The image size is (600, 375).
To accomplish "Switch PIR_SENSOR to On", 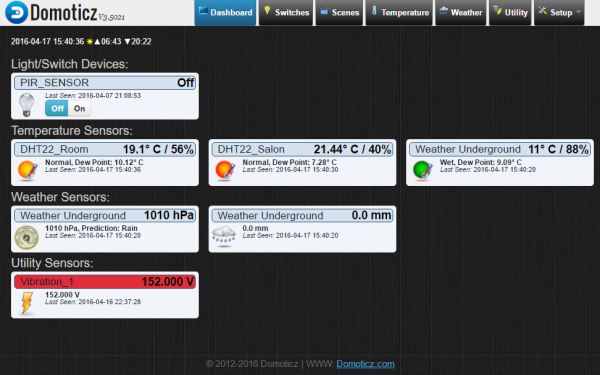I will click(80, 109).
